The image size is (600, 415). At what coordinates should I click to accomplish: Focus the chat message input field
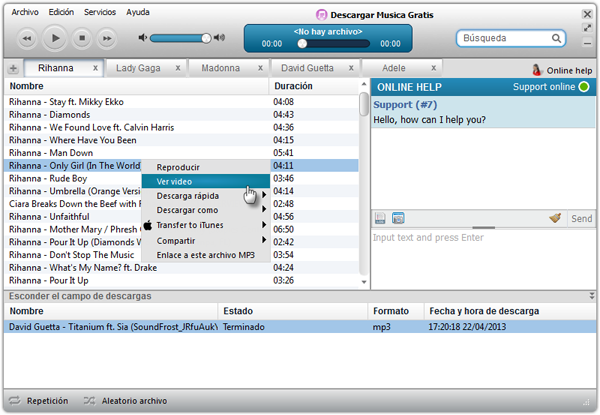(x=483, y=259)
